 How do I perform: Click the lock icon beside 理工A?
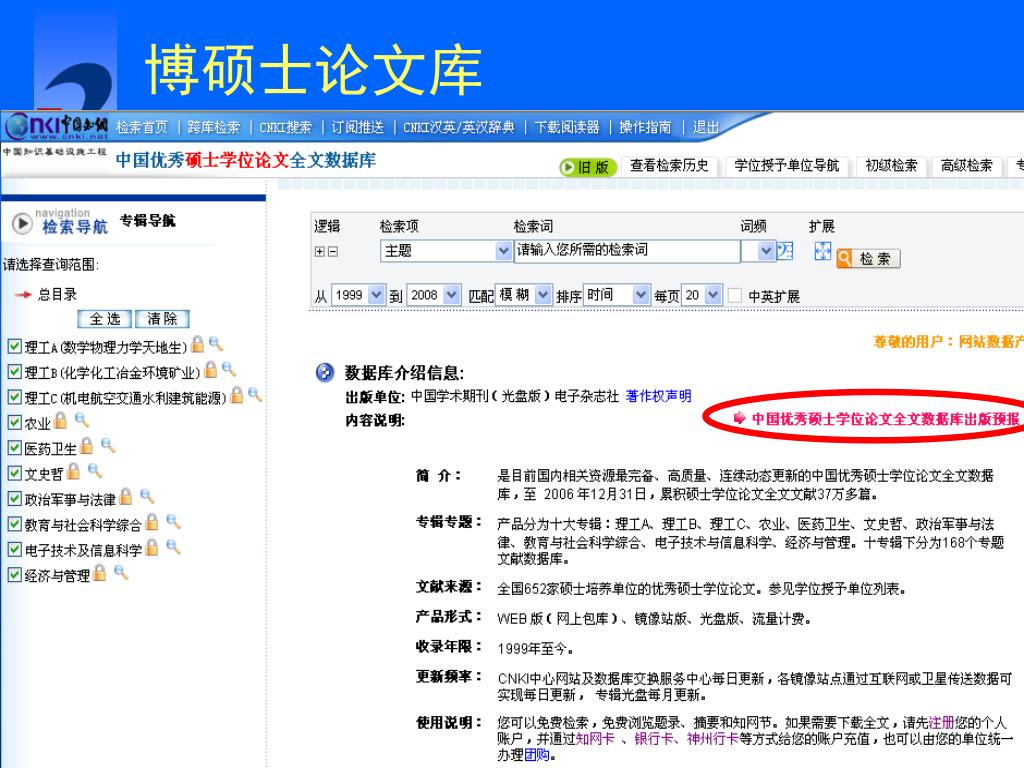[x=197, y=344]
